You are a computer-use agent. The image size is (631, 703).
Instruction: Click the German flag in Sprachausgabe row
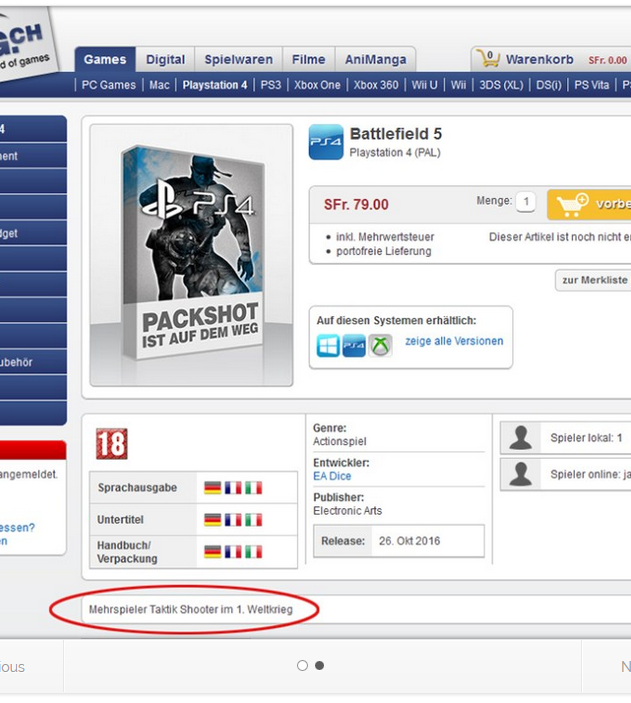point(213,488)
